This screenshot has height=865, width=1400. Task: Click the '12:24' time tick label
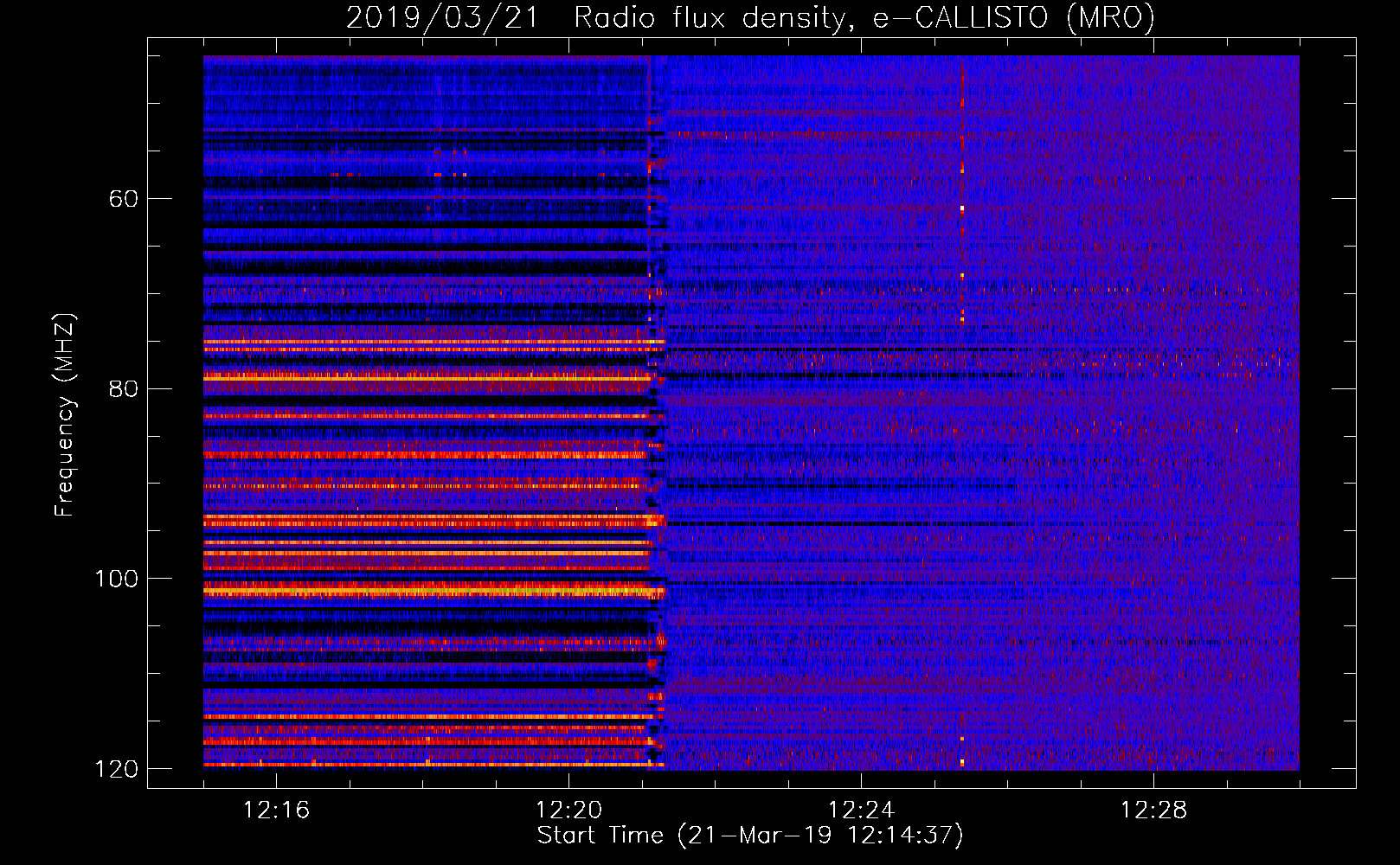click(861, 811)
